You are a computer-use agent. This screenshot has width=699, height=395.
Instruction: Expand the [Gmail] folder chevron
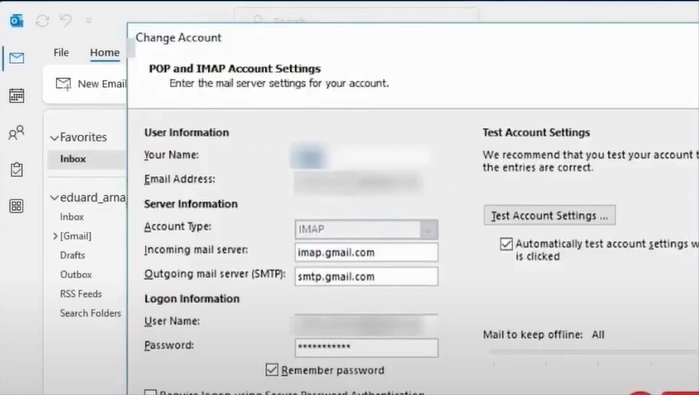[55, 236]
